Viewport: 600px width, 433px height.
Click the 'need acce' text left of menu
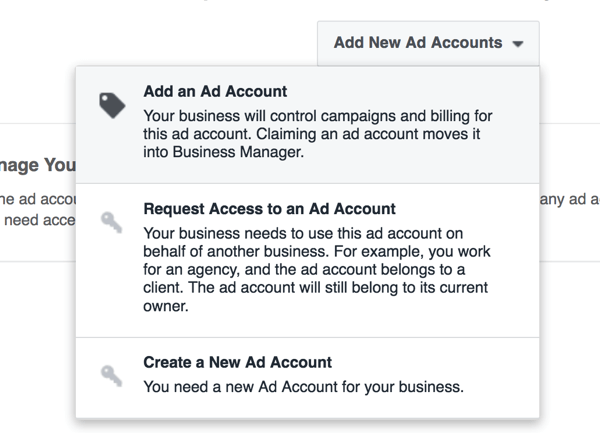40,220
